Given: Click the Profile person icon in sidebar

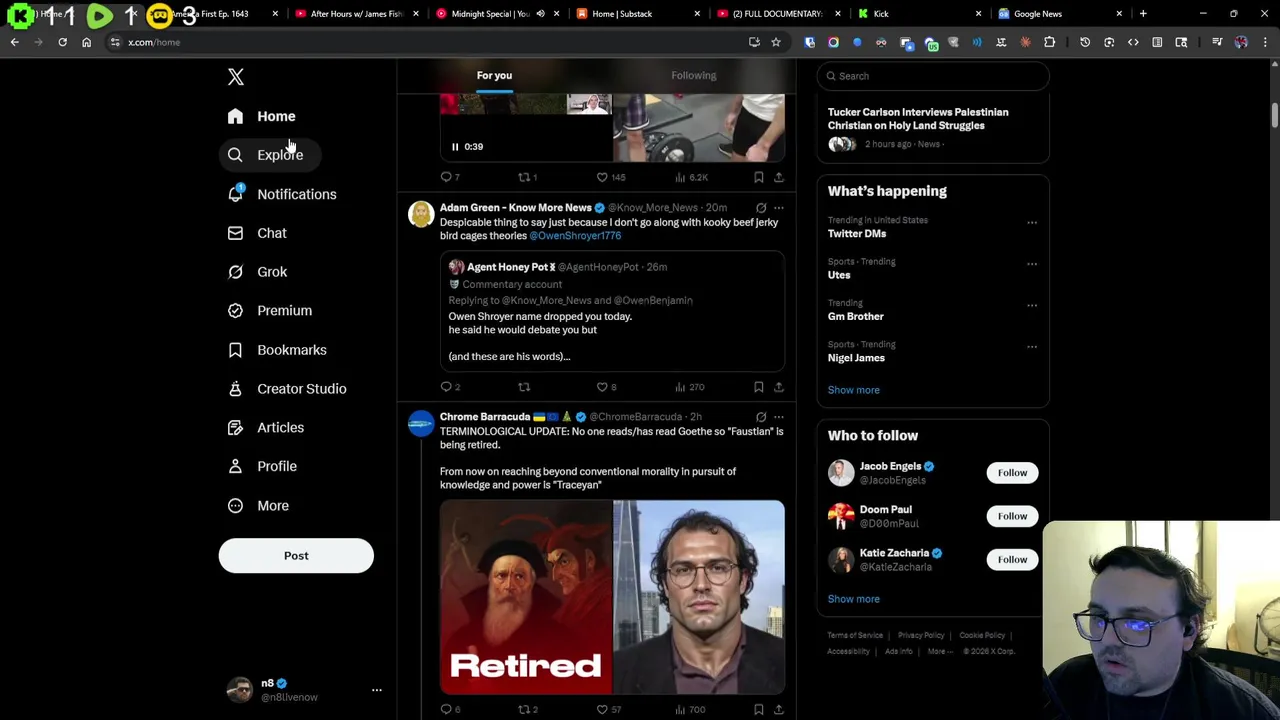Looking at the screenshot, I should click(x=235, y=466).
